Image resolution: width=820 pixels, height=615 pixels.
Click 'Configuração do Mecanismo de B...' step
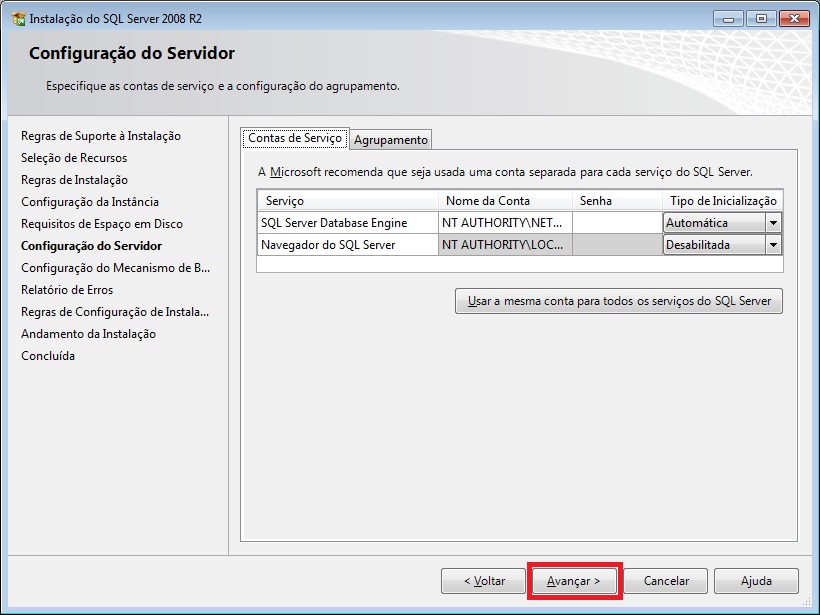(x=116, y=268)
